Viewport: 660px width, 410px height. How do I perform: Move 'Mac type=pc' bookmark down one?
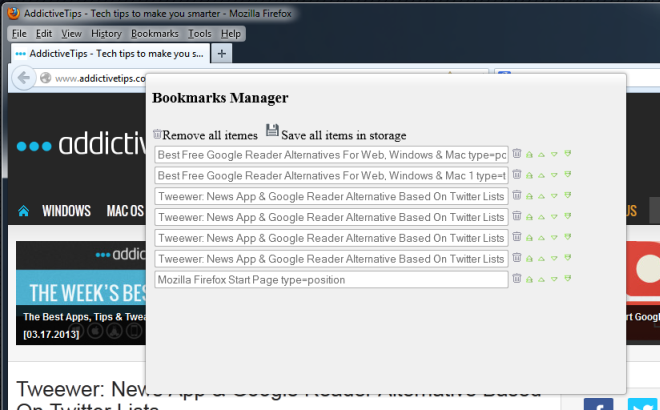point(554,154)
